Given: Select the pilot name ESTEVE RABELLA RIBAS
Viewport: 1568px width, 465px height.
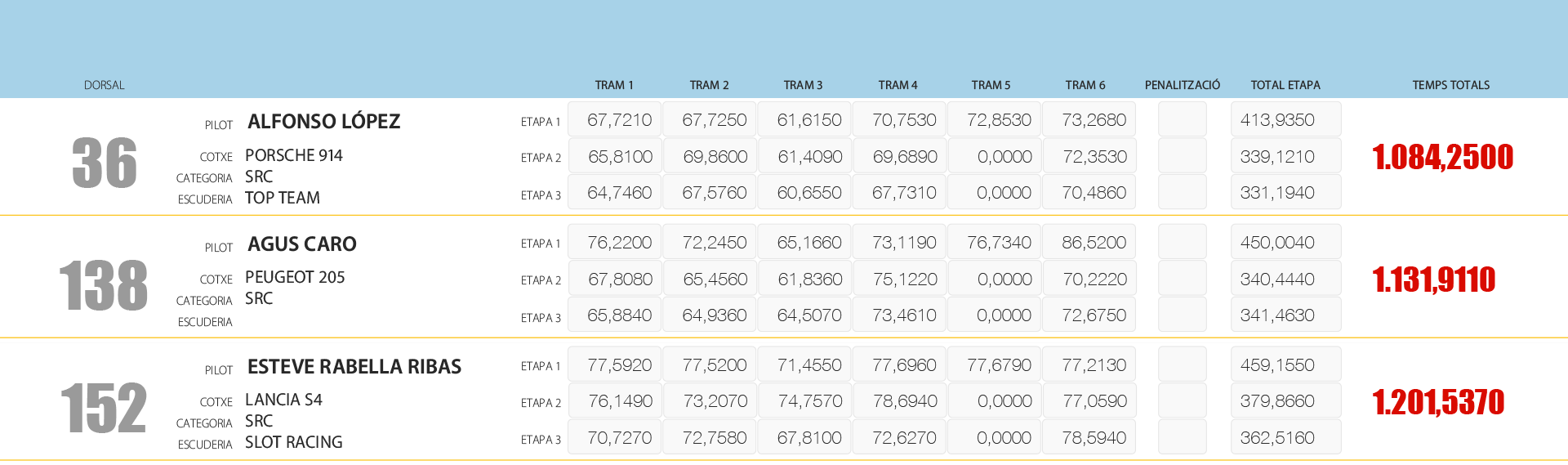Looking at the screenshot, I should tap(354, 367).
